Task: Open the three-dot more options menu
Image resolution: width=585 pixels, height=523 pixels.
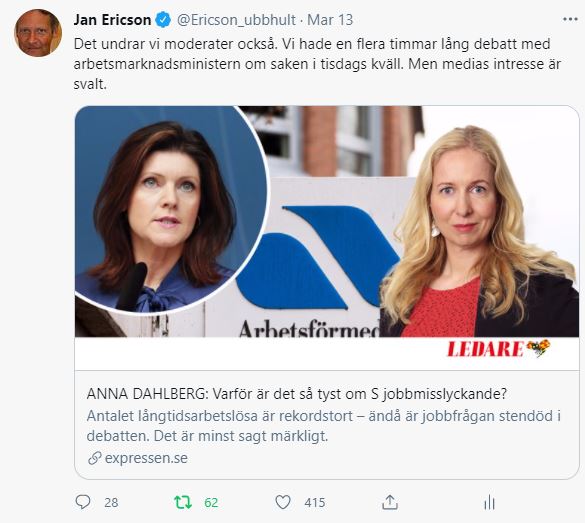Action: [x=570, y=19]
